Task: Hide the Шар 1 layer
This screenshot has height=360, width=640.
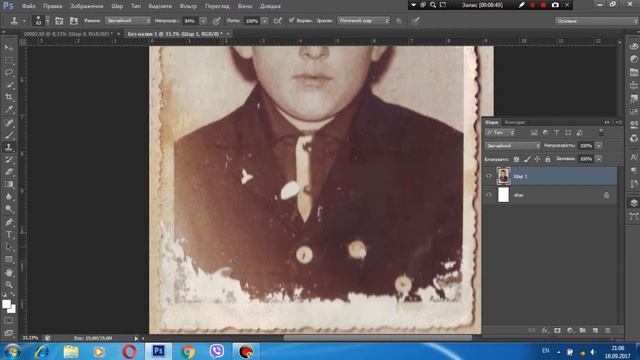Action: tap(489, 176)
